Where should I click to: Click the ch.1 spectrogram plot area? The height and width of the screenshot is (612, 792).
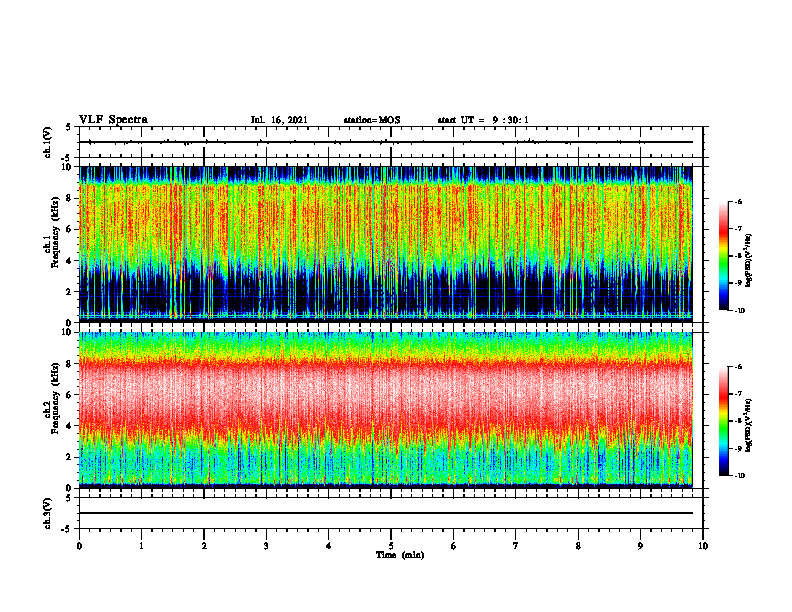(x=386, y=244)
